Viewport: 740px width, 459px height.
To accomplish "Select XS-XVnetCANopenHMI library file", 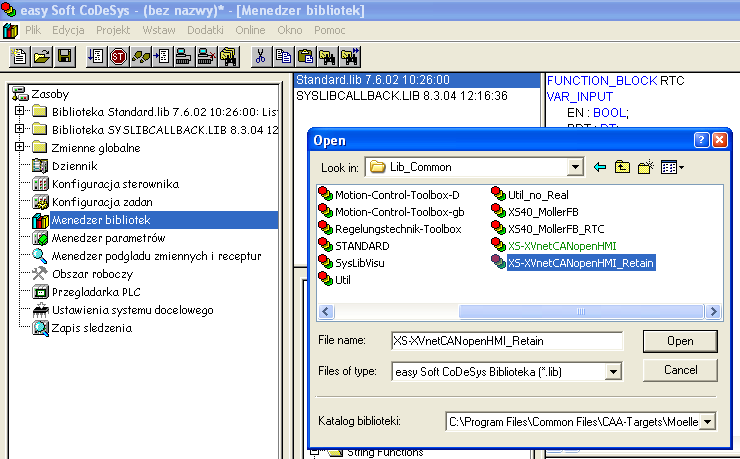I will coord(554,246).
